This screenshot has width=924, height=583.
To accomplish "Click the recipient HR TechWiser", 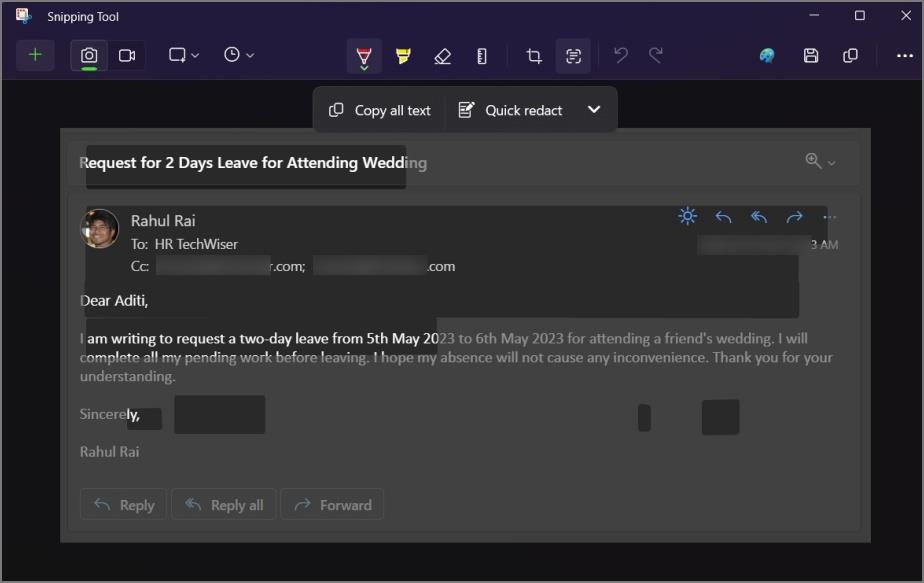I will point(196,244).
